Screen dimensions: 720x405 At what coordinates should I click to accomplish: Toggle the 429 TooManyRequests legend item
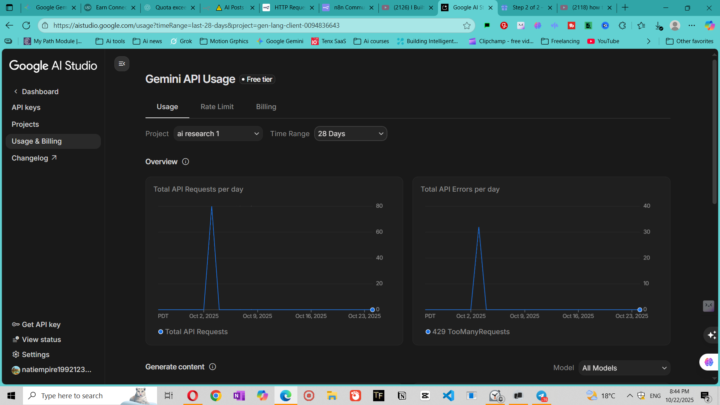(467, 331)
